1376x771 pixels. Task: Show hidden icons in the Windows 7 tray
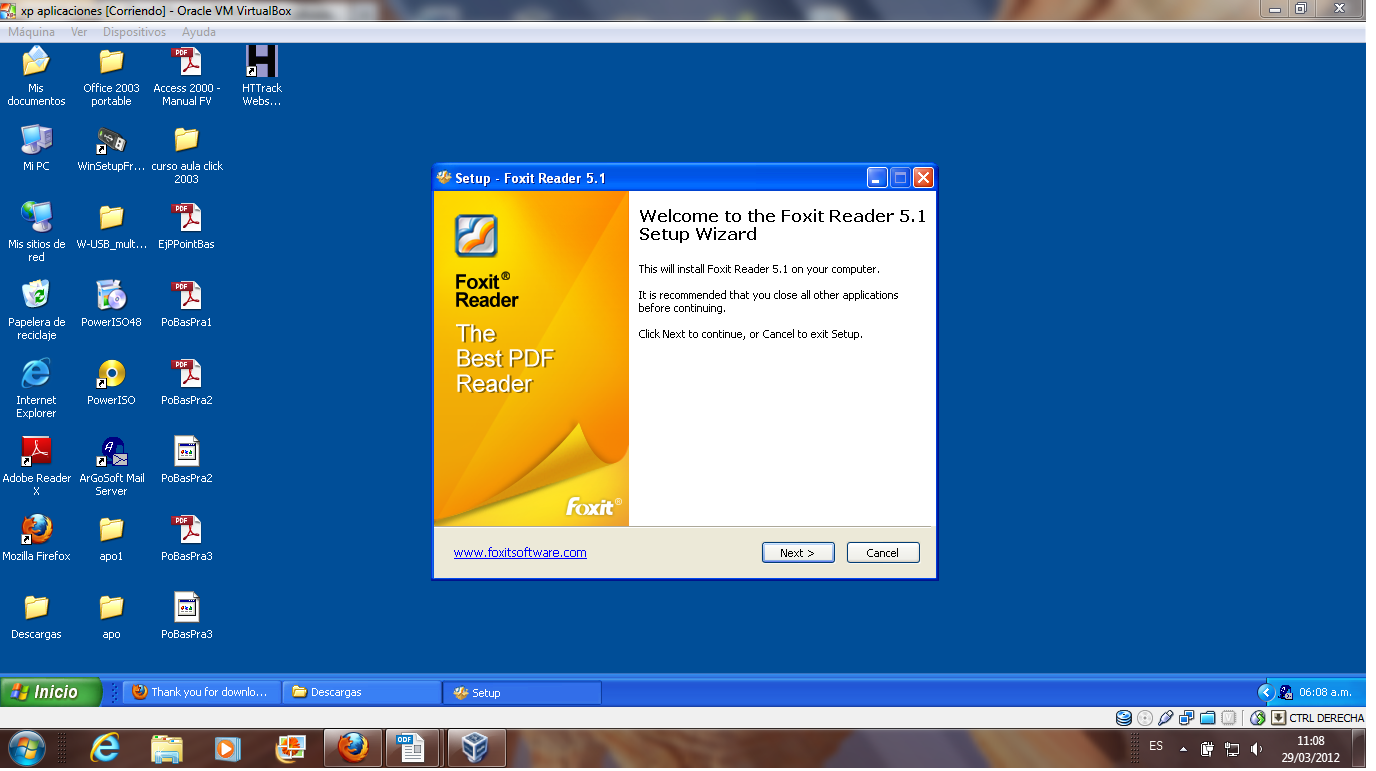click(1184, 748)
